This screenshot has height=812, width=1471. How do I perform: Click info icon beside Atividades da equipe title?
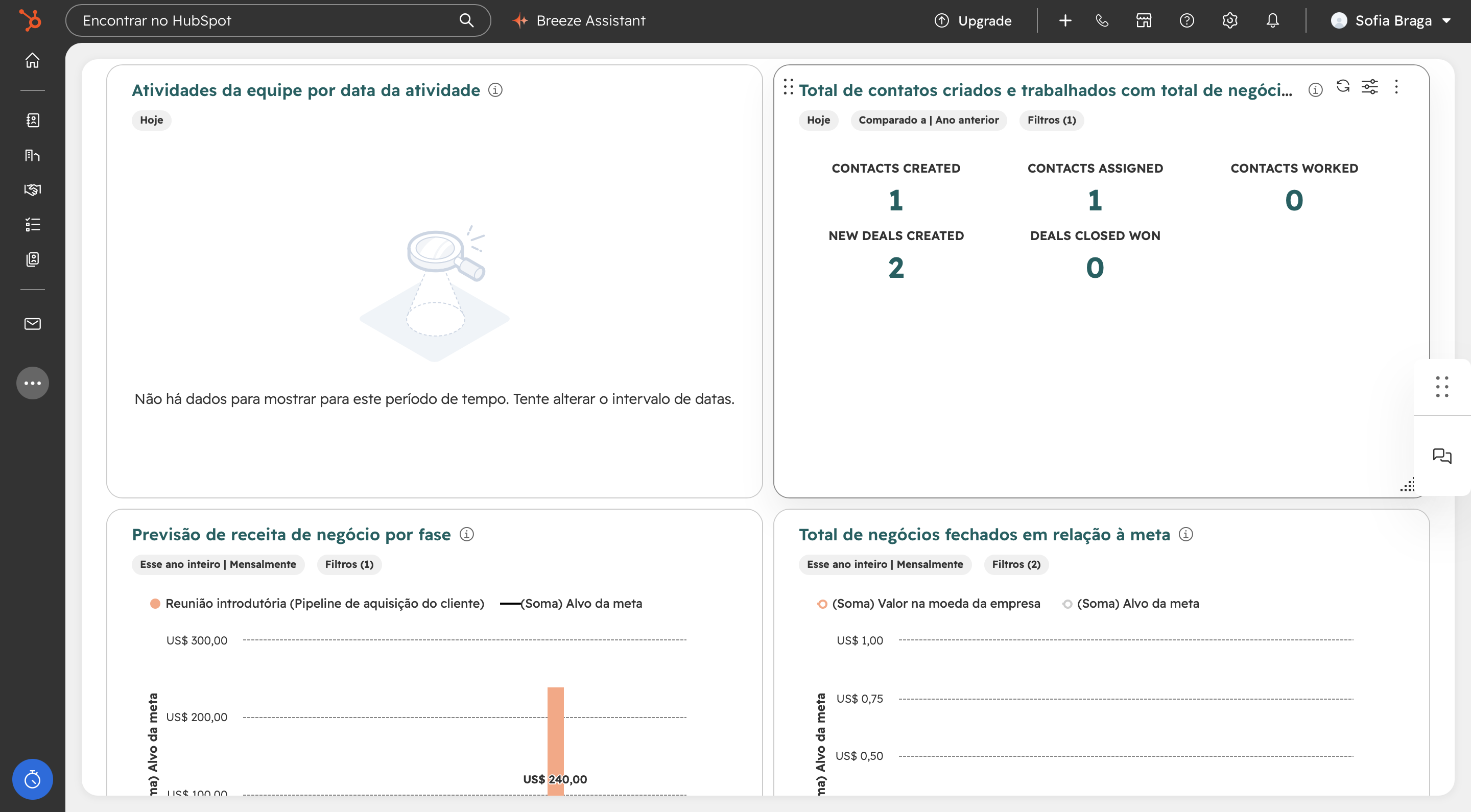point(495,90)
